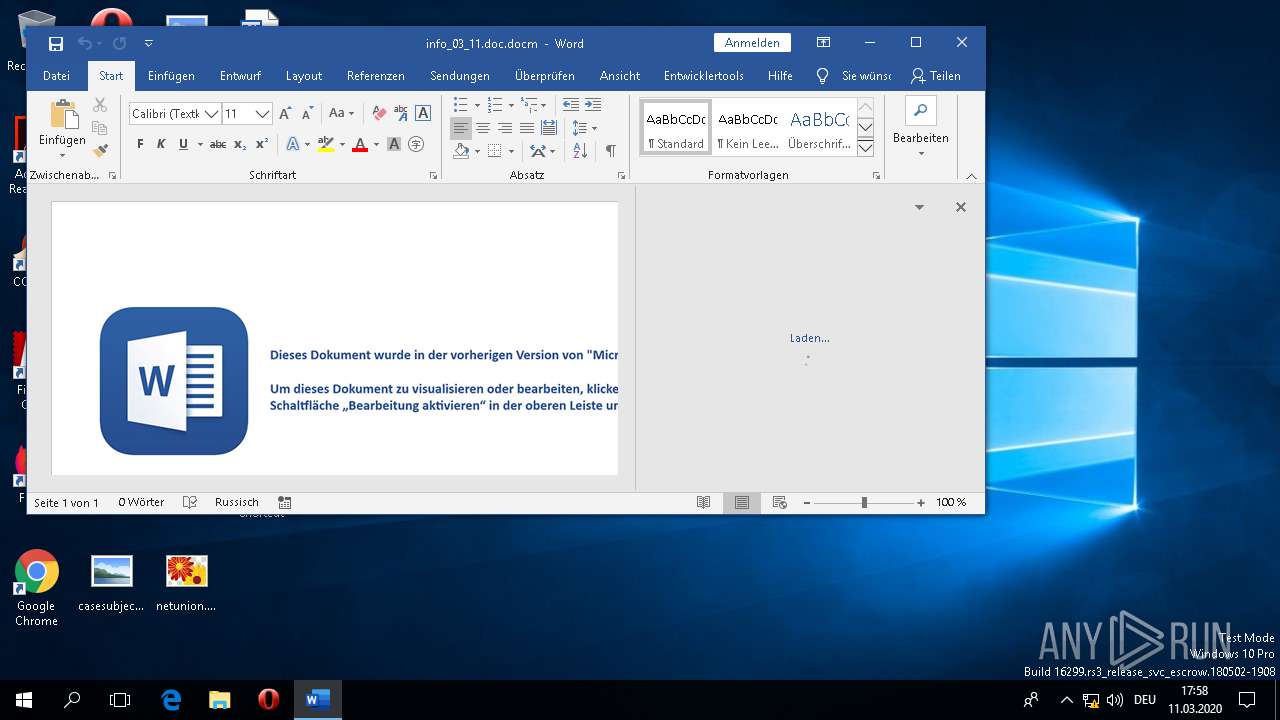Toggle show paragraph marks ¶
The height and width of the screenshot is (720, 1280).
click(x=610, y=151)
